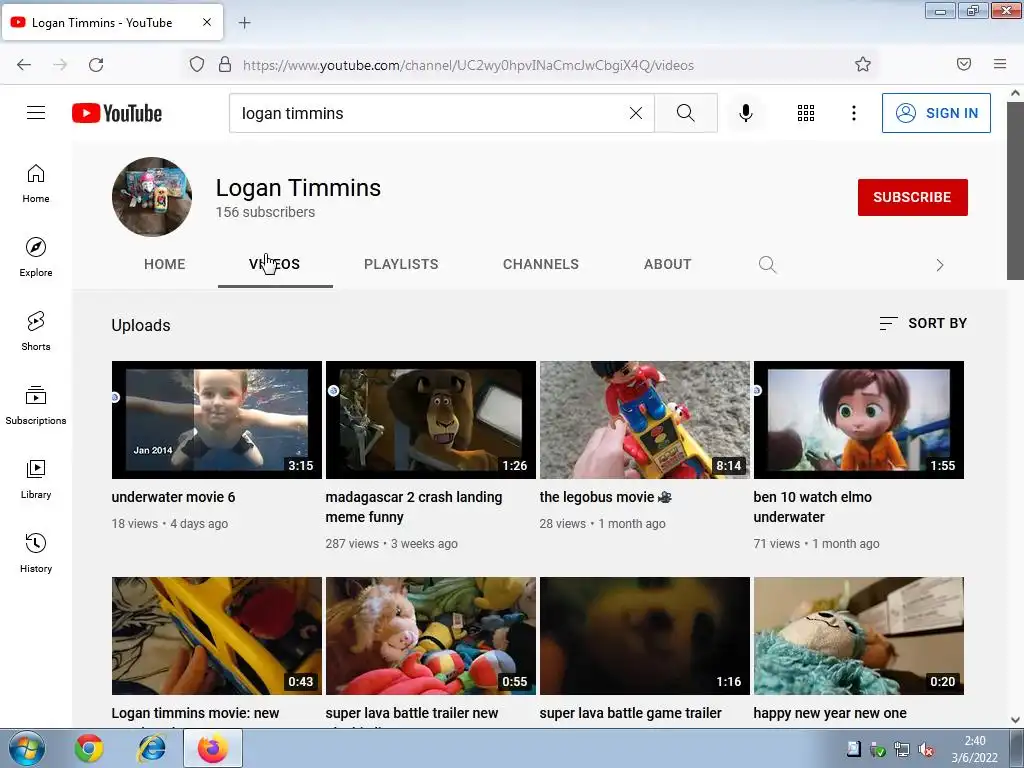This screenshot has height=768, width=1024.
Task: Play the 0:20 happy new year thumbnail
Action: click(x=859, y=636)
